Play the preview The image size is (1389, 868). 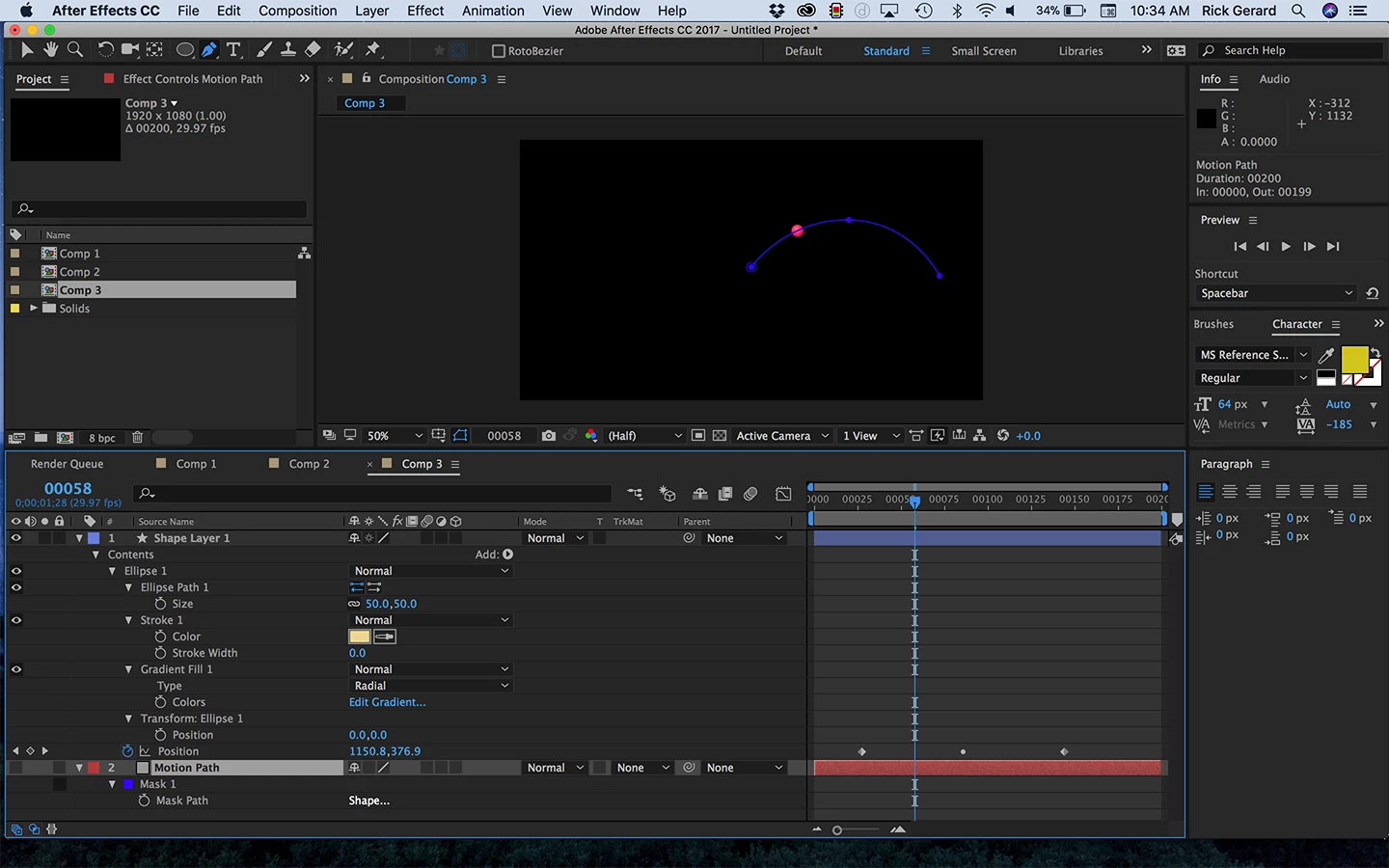tap(1286, 247)
